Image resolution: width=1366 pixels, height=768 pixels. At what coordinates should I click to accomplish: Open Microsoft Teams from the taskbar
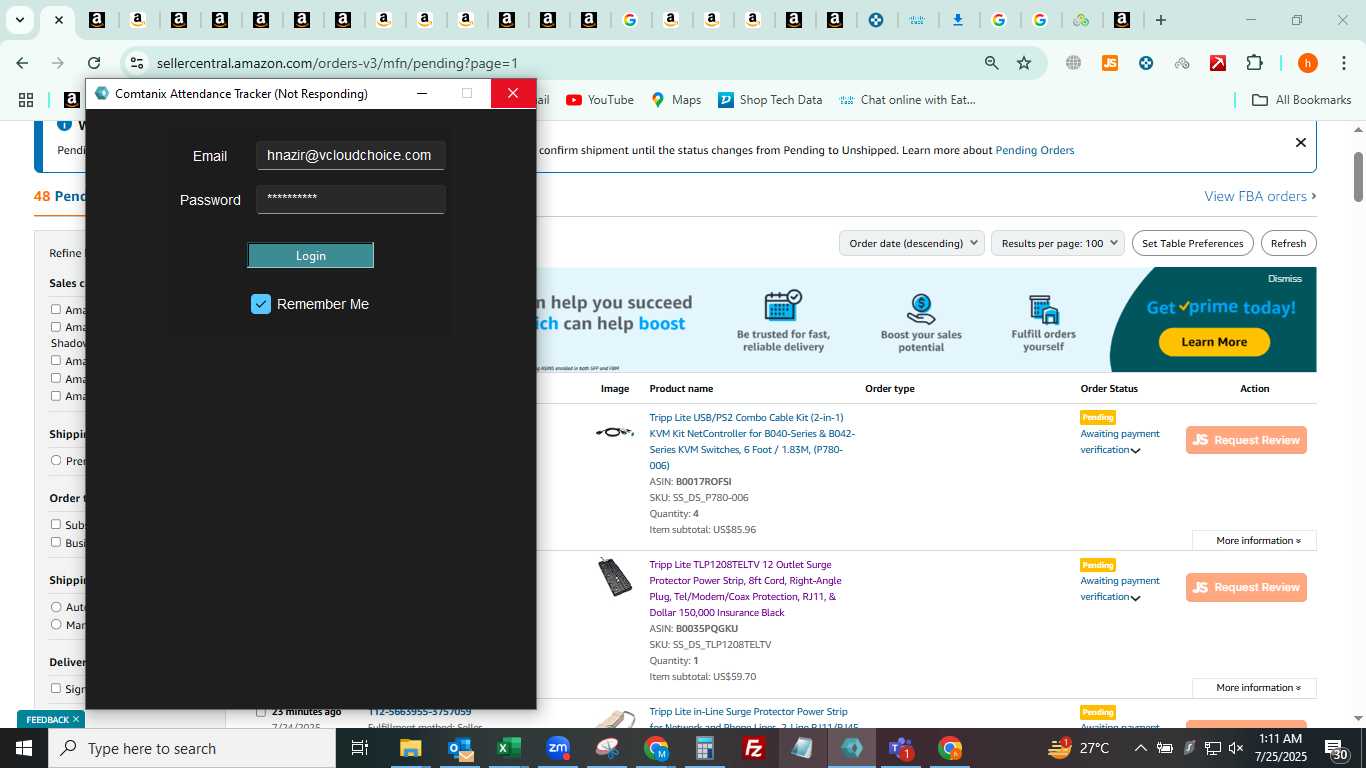[x=901, y=748]
